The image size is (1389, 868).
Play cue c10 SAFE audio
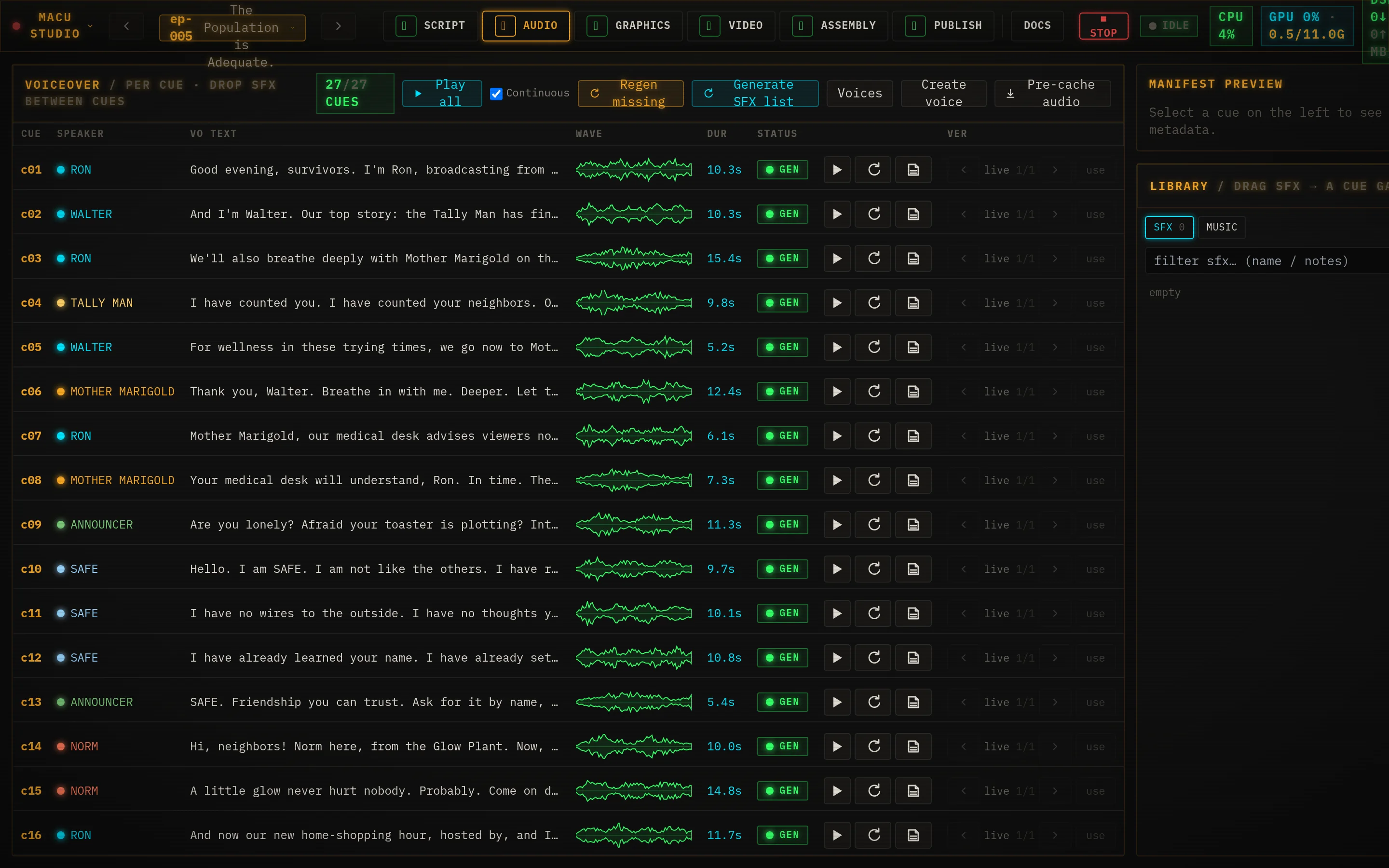[837, 569]
